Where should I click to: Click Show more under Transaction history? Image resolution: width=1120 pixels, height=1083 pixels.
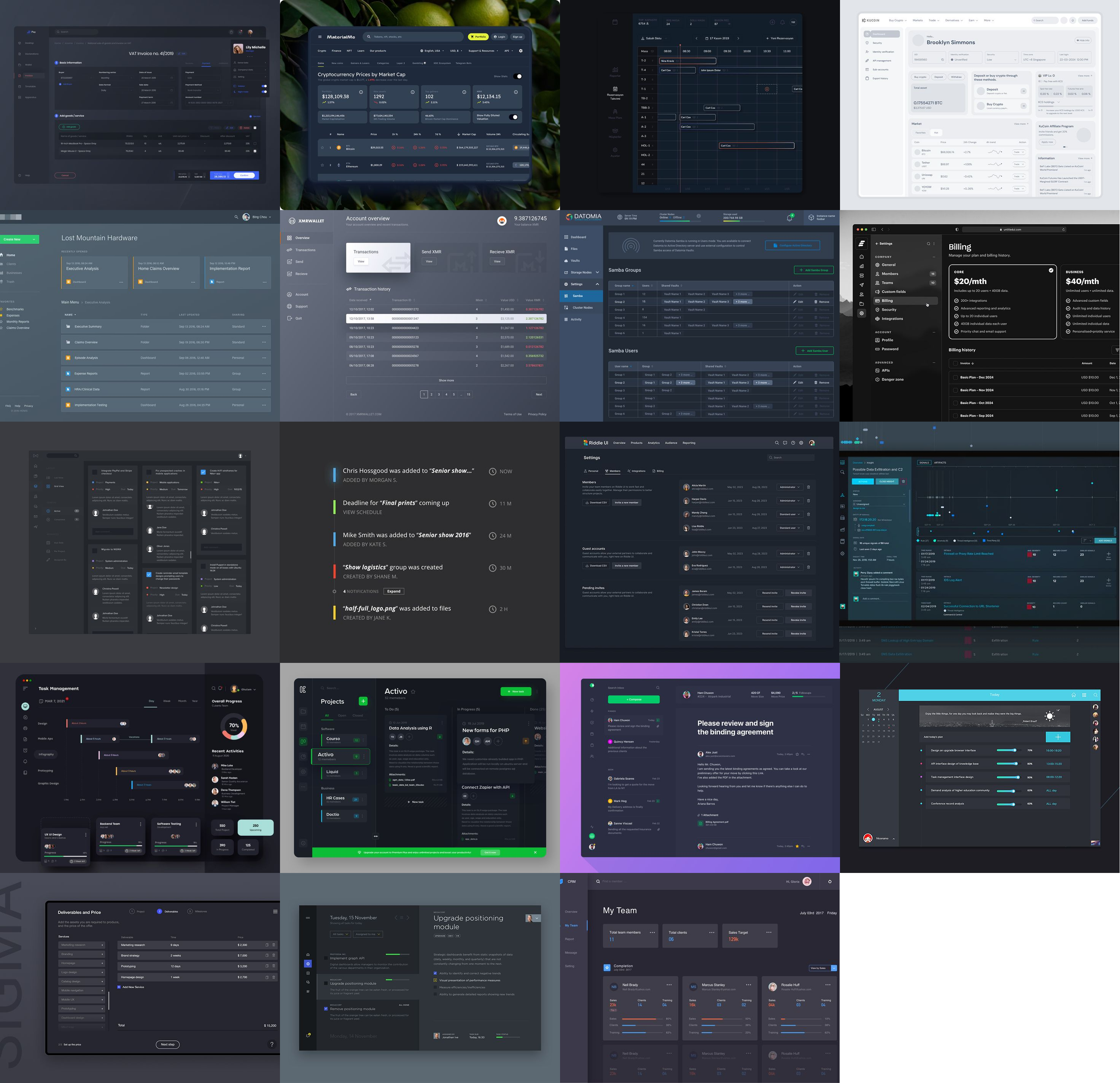pyautogui.click(x=446, y=380)
